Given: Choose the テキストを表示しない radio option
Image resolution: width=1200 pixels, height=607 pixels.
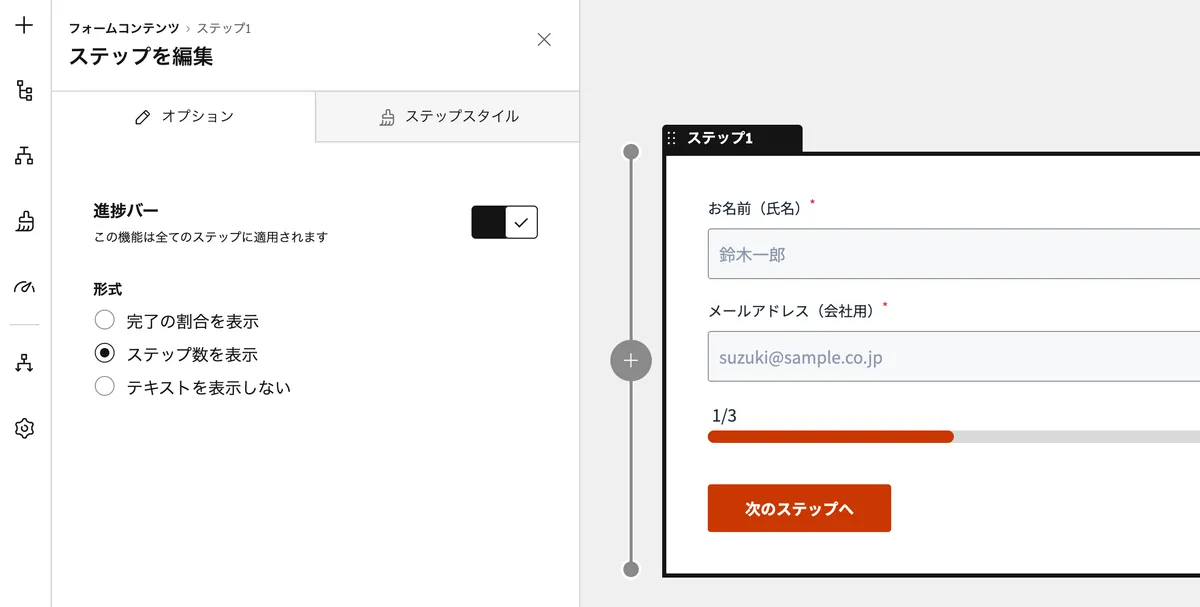Looking at the screenshot, I should [x=104, y=387].
